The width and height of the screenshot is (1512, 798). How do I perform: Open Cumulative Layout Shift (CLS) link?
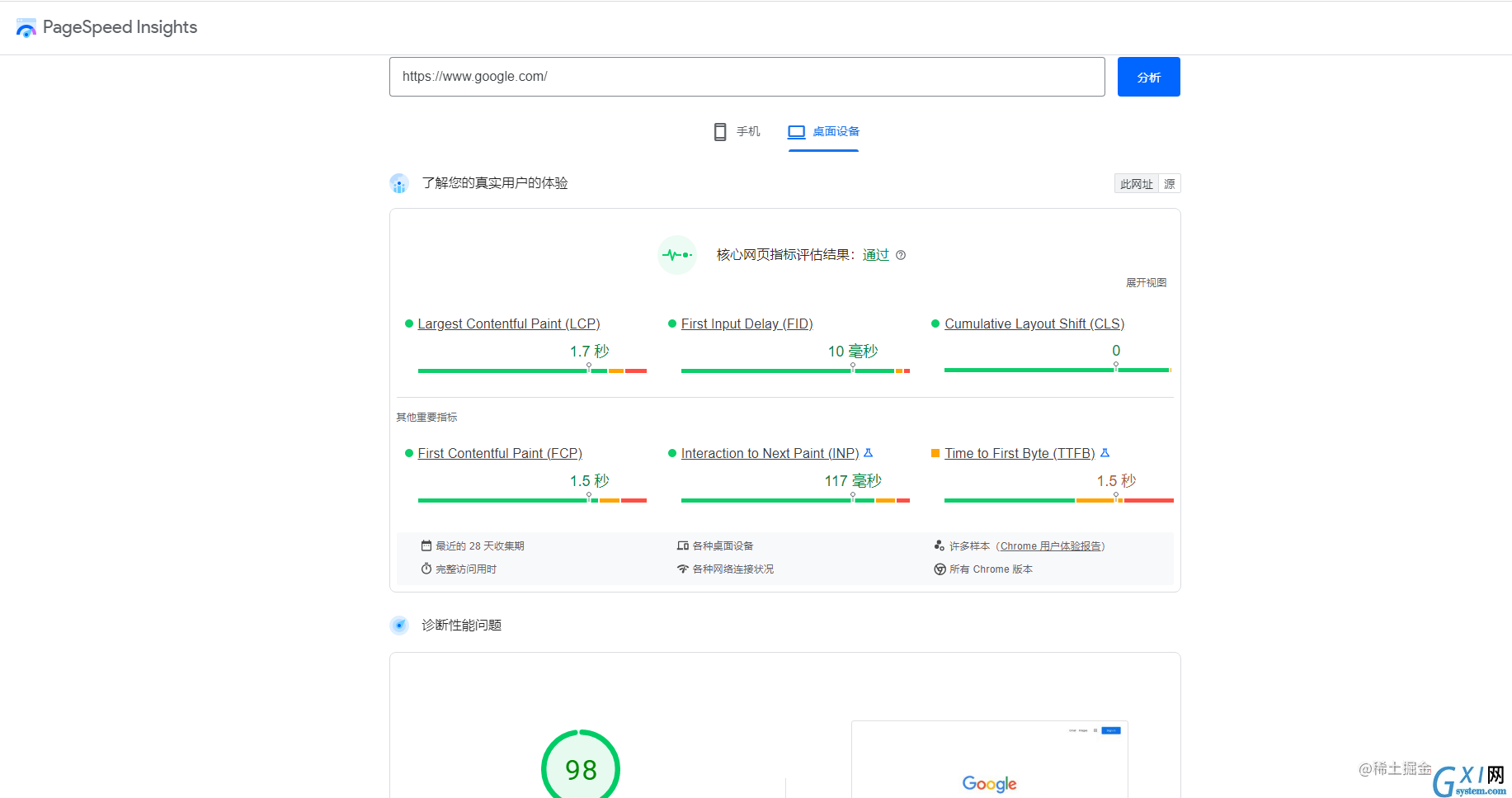pyautogui.click(x=1034, y=324)
